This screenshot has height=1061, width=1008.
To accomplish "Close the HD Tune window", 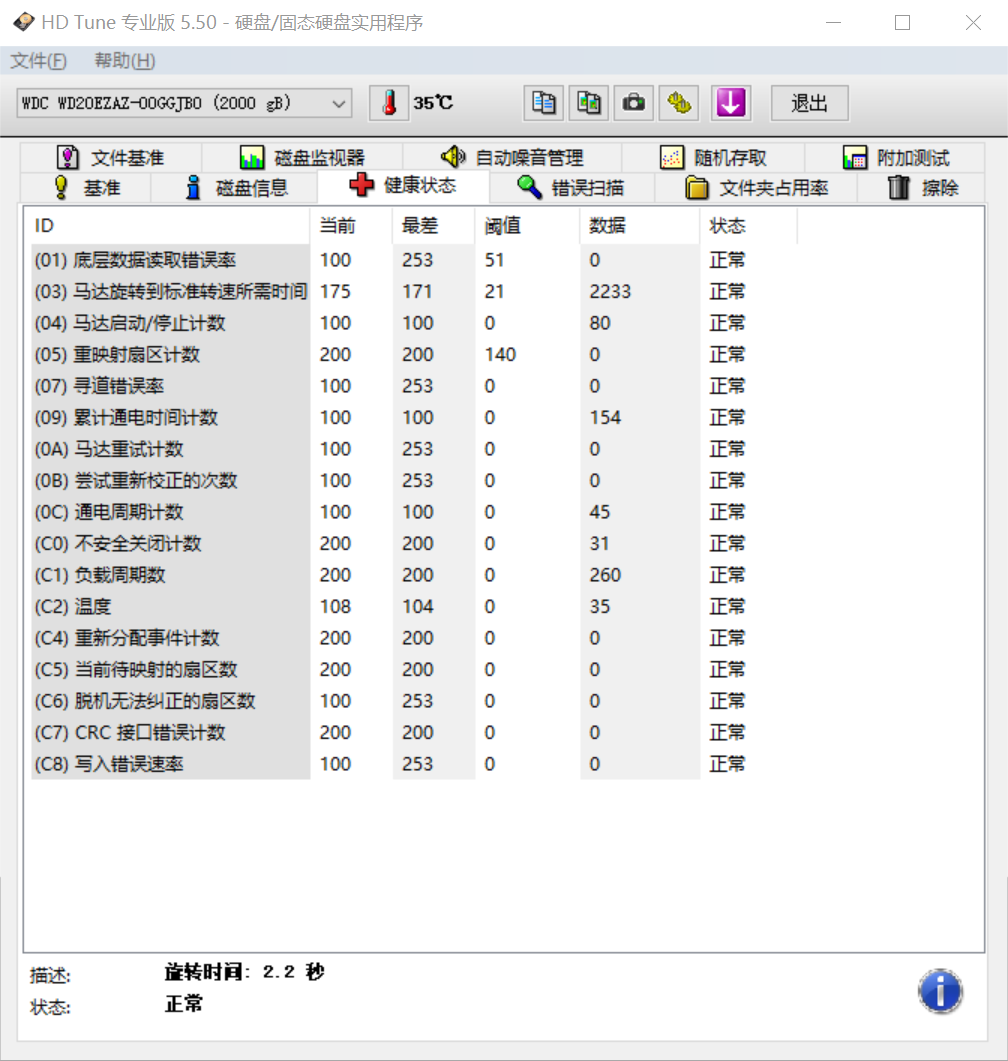I will pyautogui.click(x=973, y=23).
